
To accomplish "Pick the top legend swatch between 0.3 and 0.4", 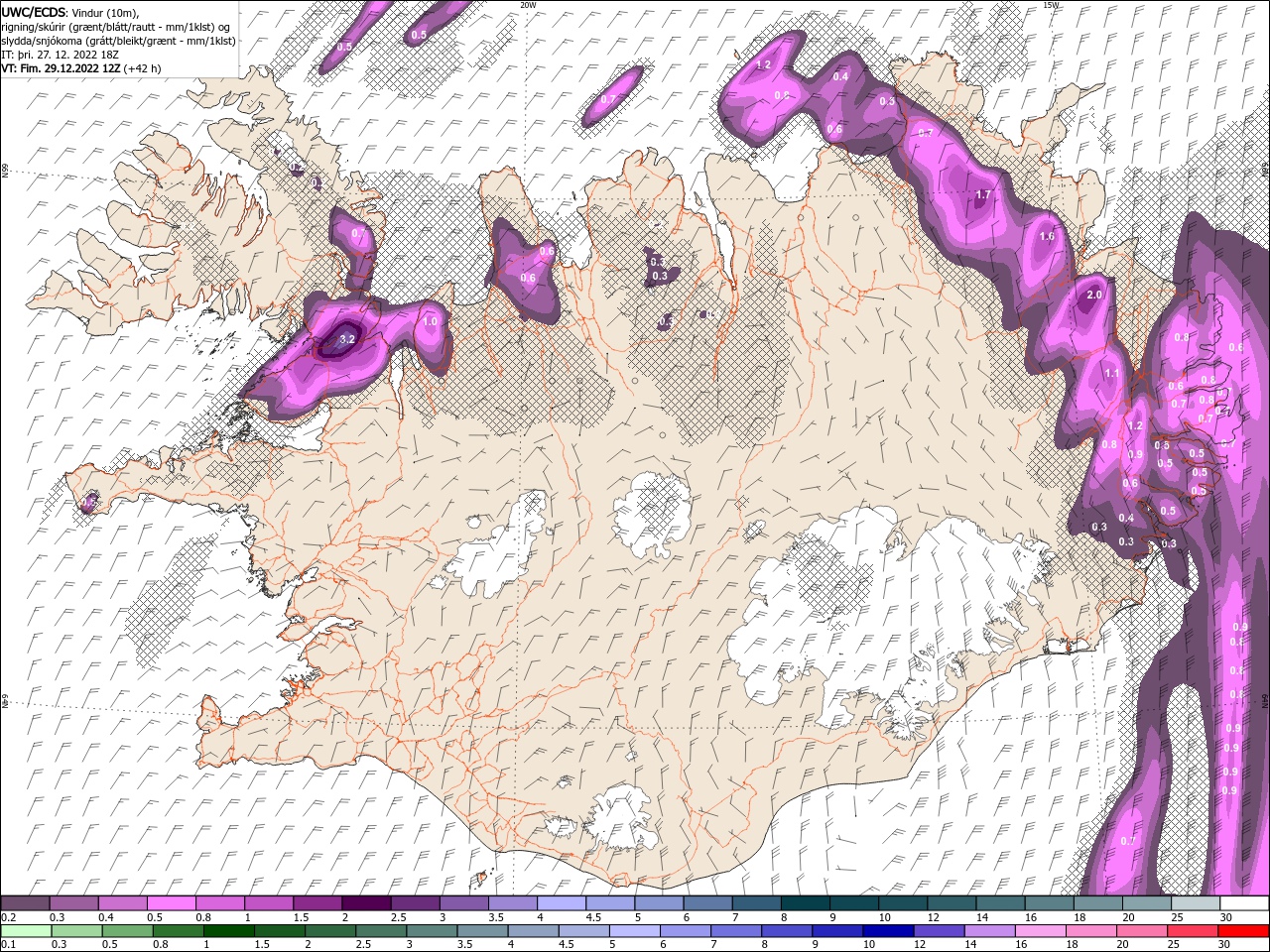I will [73, 902].
